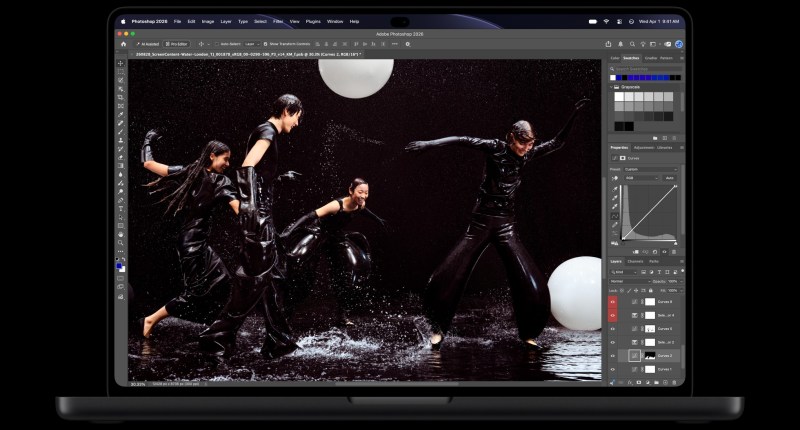Enable the Auto-Select checkbox
The image size is (800, 430).
[217, 44]
